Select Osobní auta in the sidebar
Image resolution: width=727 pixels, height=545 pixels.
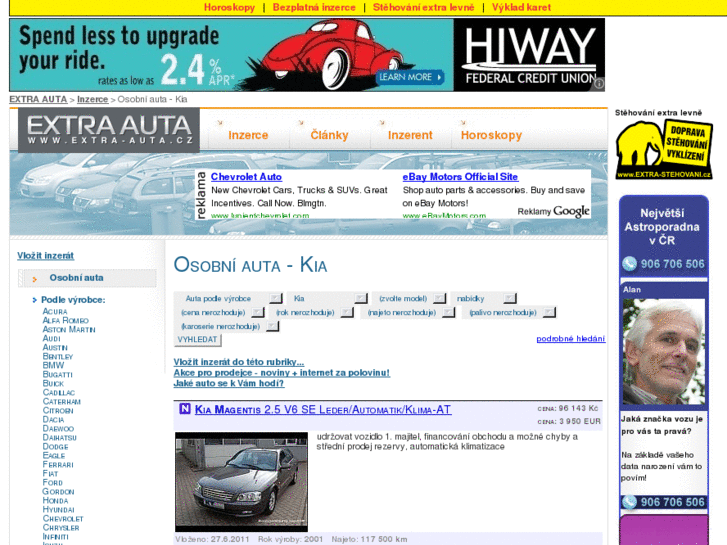77,277
